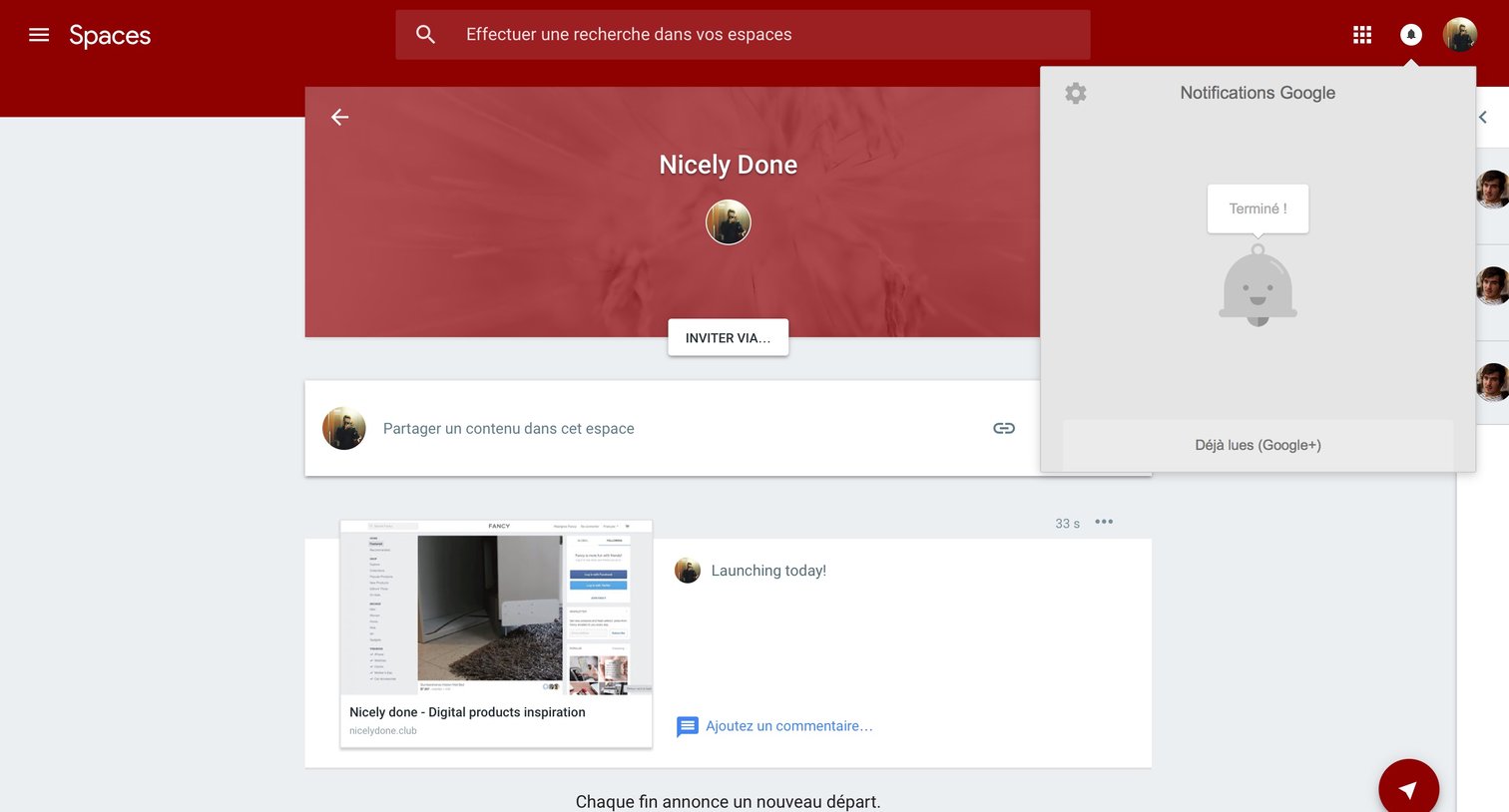Open the hamburger main menu
Image resolution: width=1509 pixels, height=812 pixels.
click(x=39, y=35)
